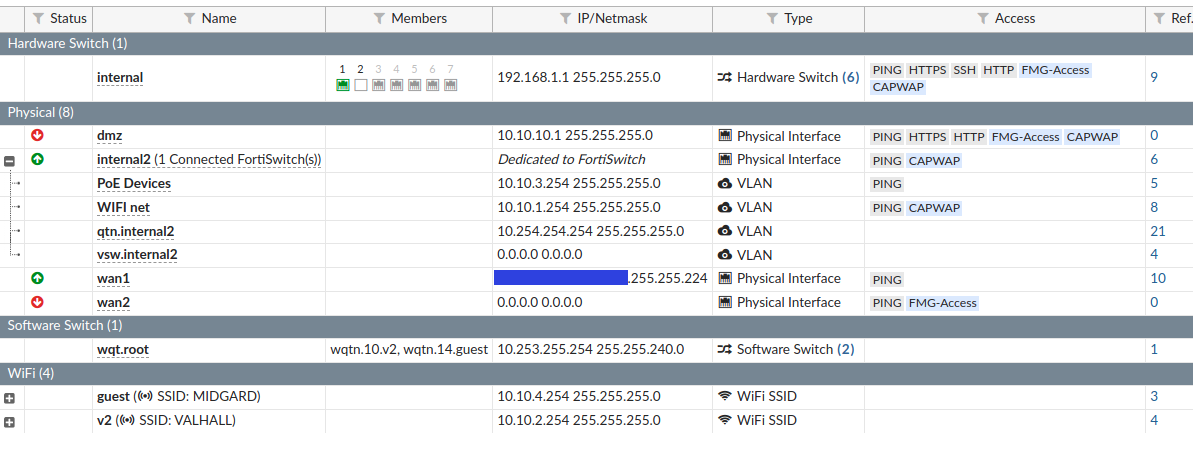The image size is (1193, 457).
Task: Open reference count 21 for qtn.internal2
Action: pos(1158,231)
